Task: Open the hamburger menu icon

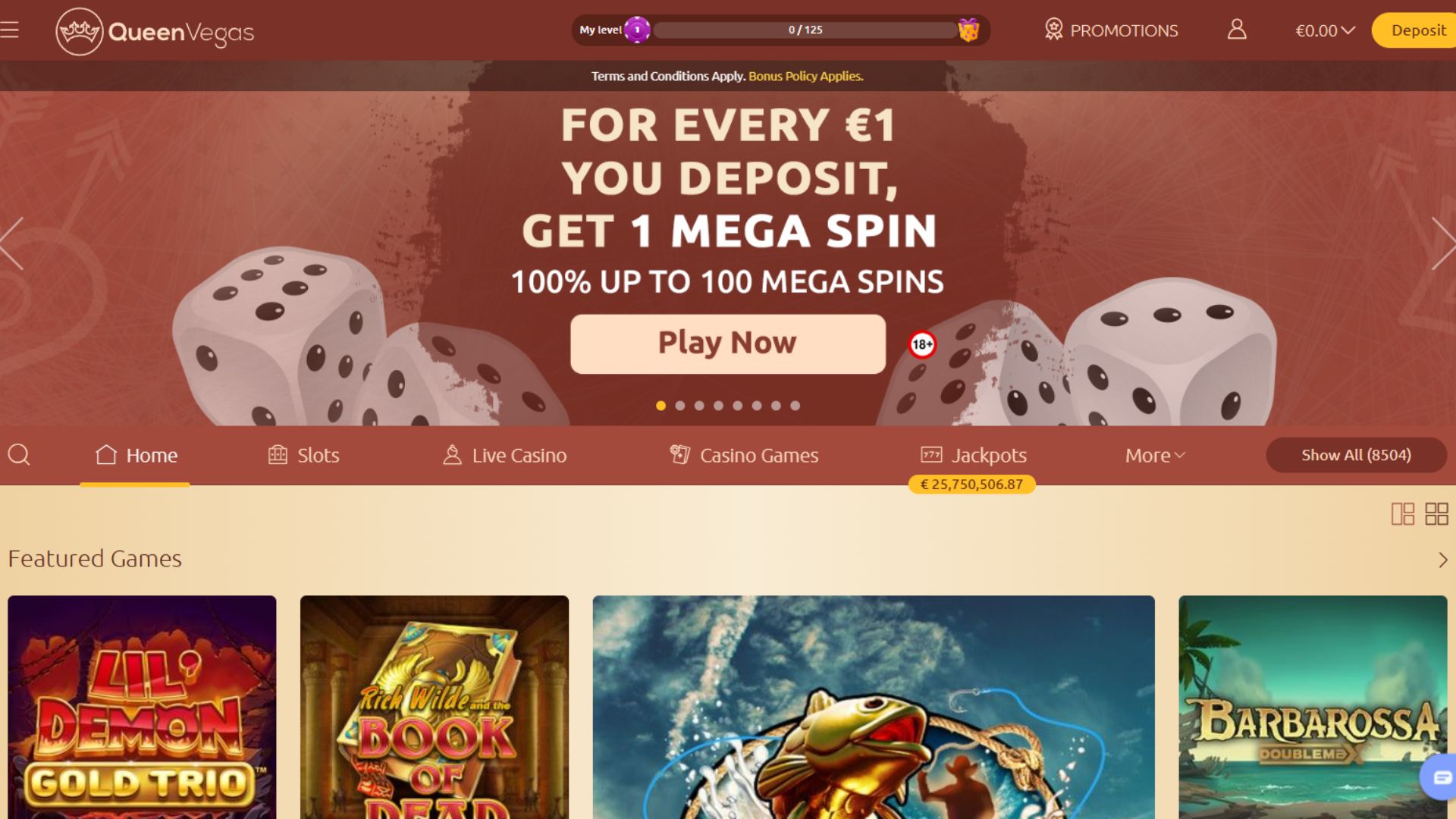Action: point(10,30)
